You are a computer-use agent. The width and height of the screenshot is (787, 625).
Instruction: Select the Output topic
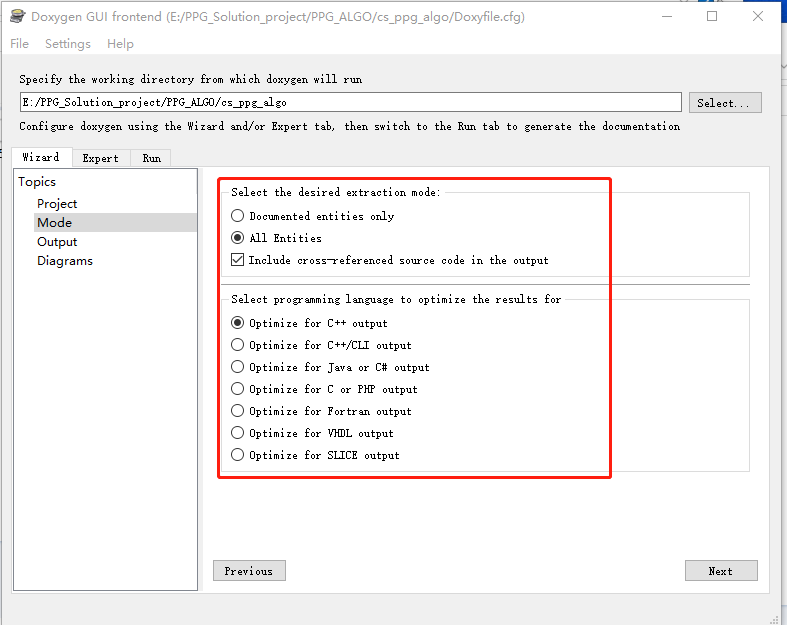click(57, 242)
